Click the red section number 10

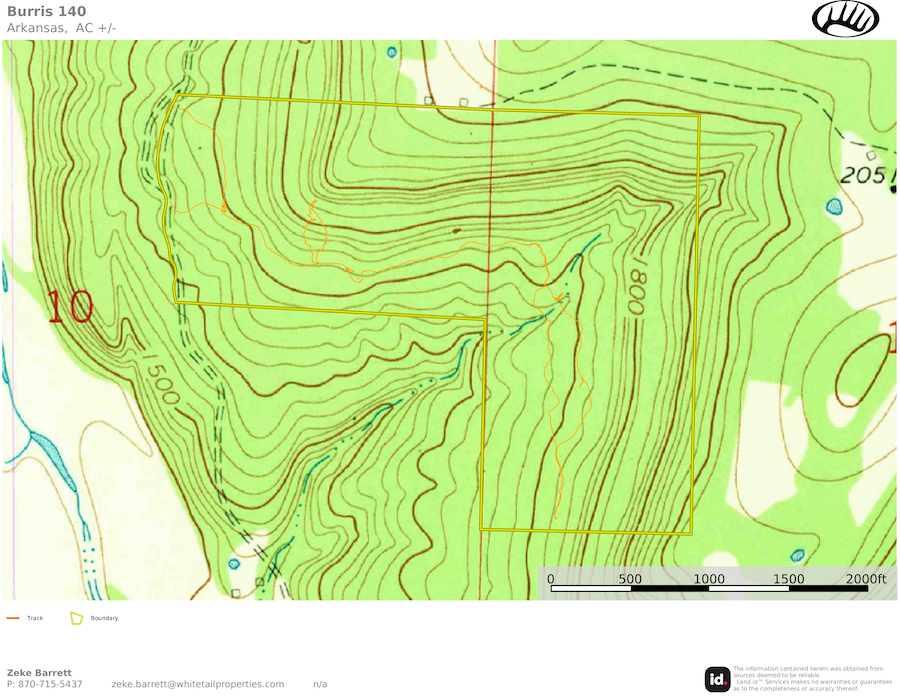pos(70,307)
